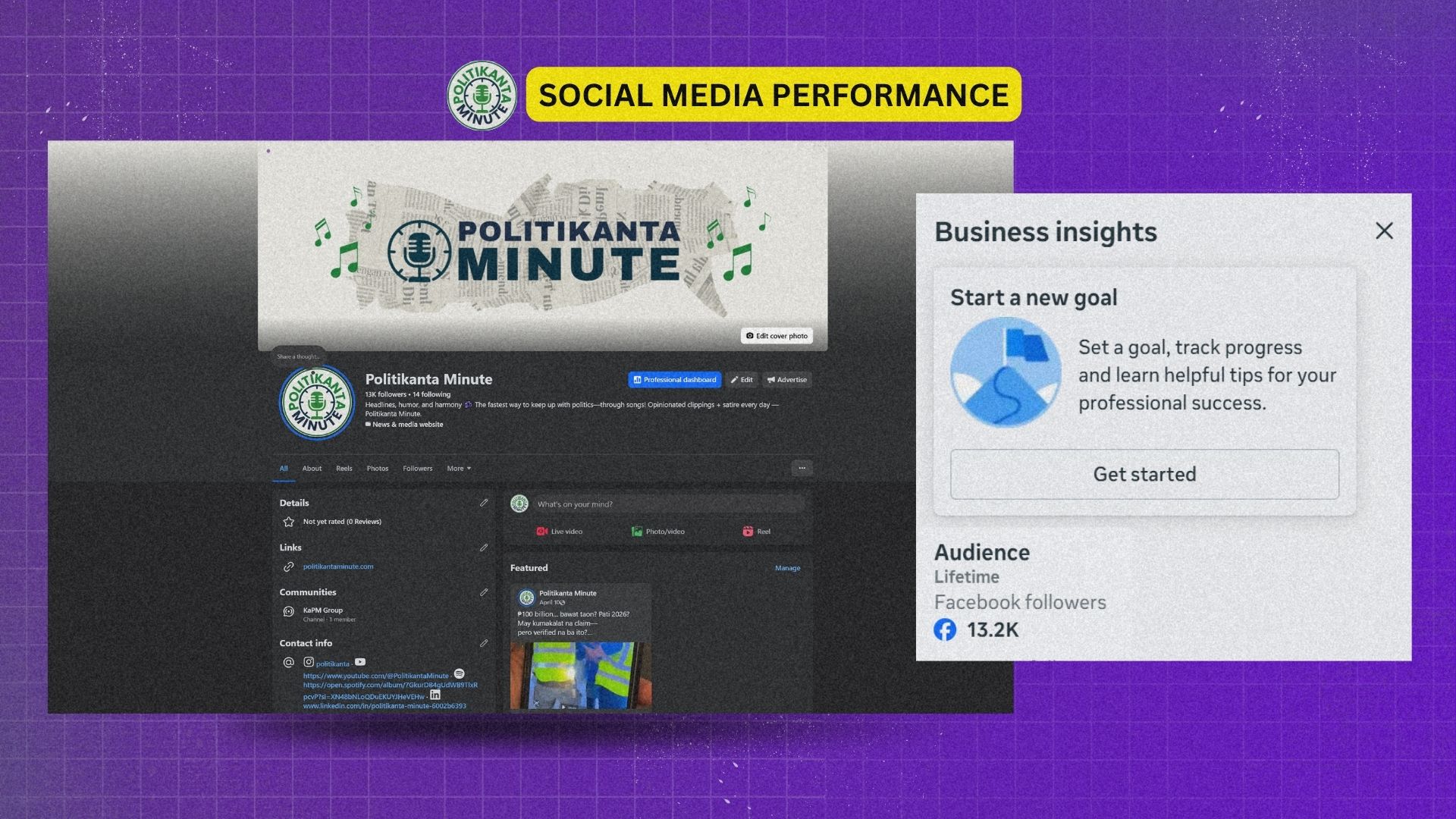The image size is (1456, 819).
Task: Click the featured post ₱100 billion text
Action: [x=573, y=623]
